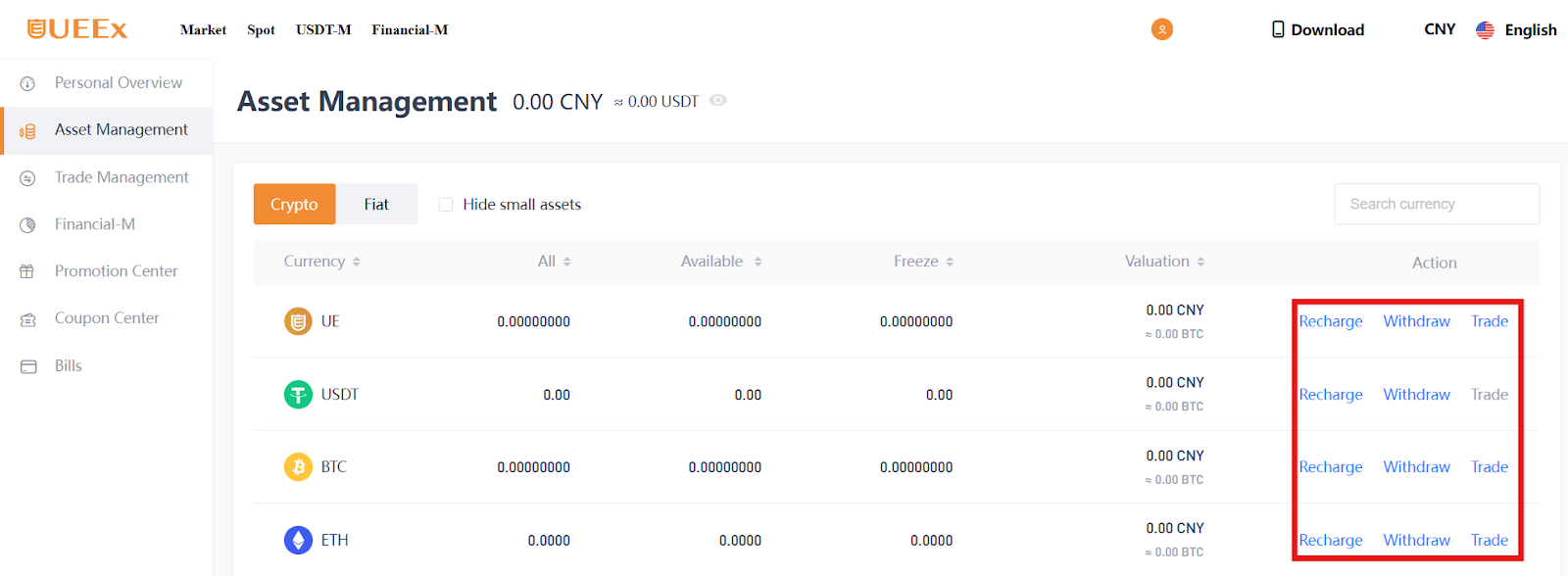Click the phone Download icon

coord(1278,29)
